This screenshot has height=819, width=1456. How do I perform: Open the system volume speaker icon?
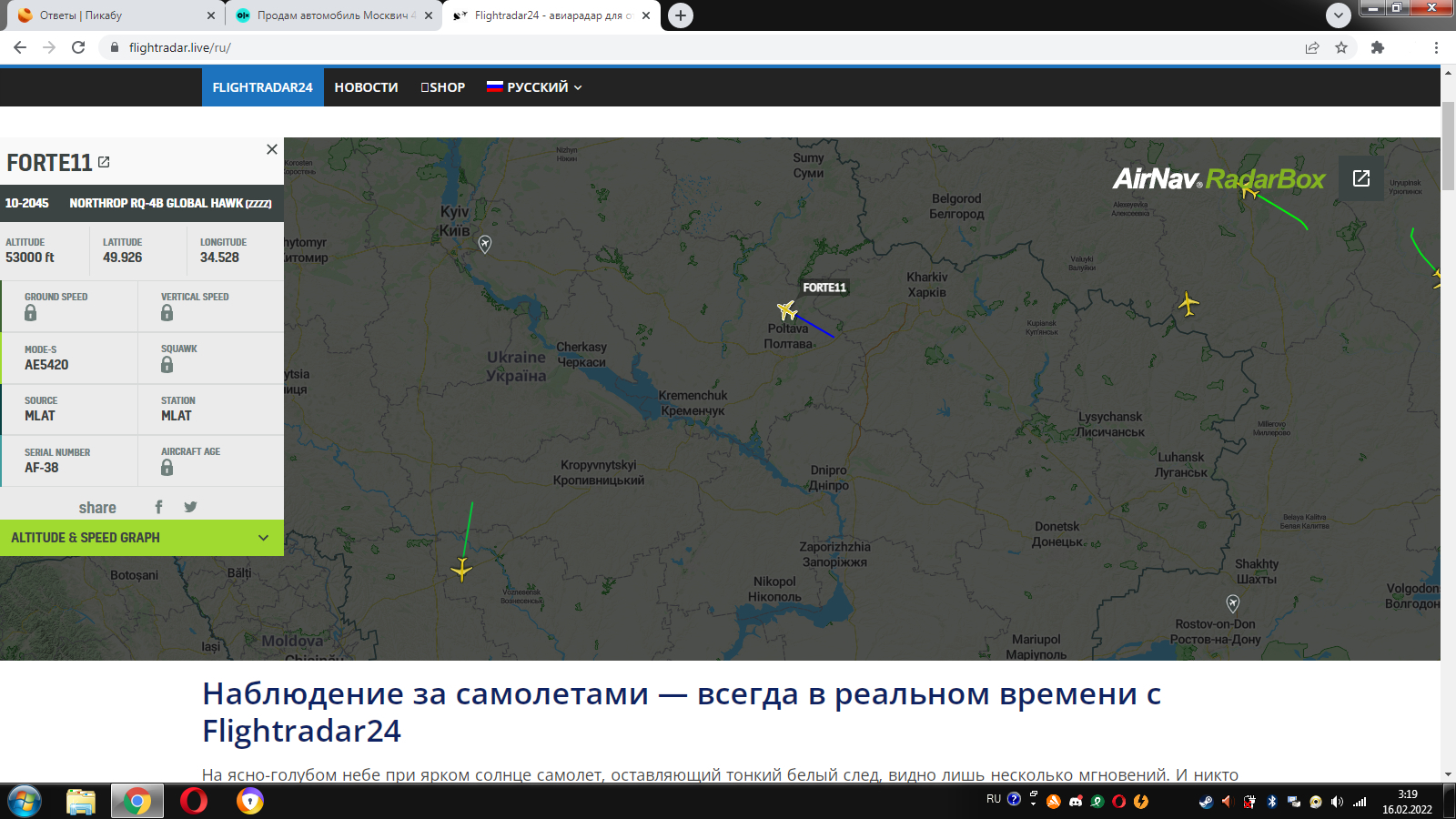pyautogui.click(x=1337, y=802)
